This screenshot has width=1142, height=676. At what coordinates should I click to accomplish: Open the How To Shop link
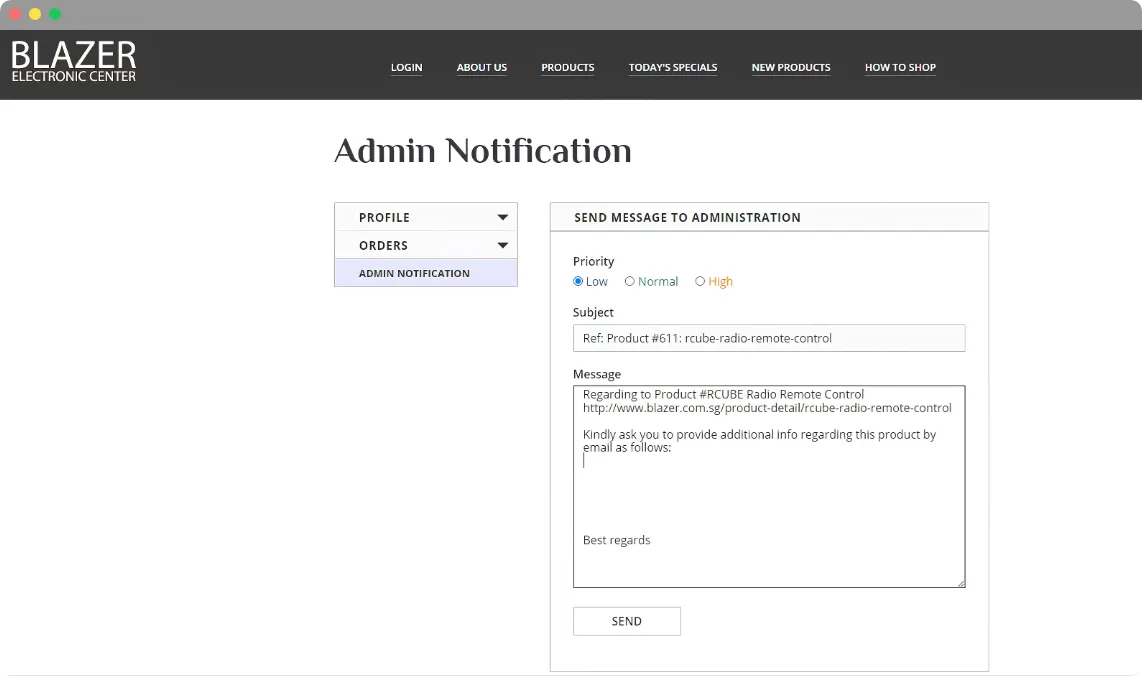[900, 67]
